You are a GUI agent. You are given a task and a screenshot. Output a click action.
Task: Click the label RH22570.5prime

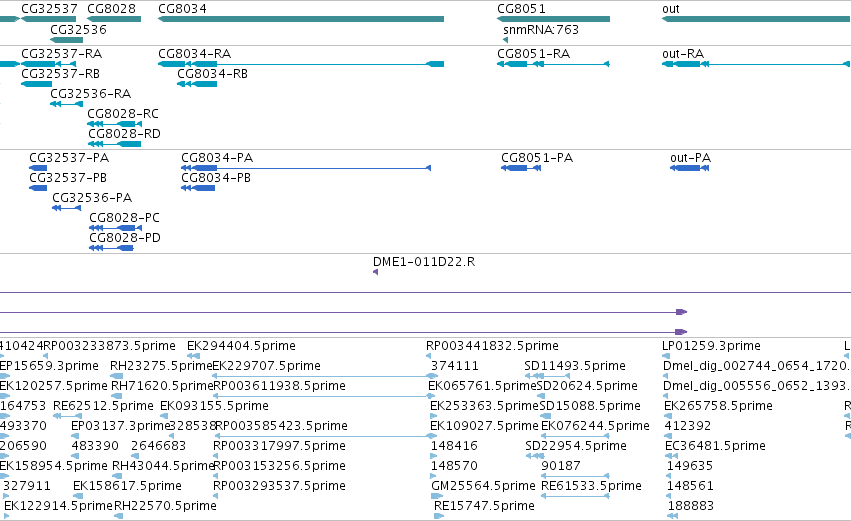click(x=165, y=506)
